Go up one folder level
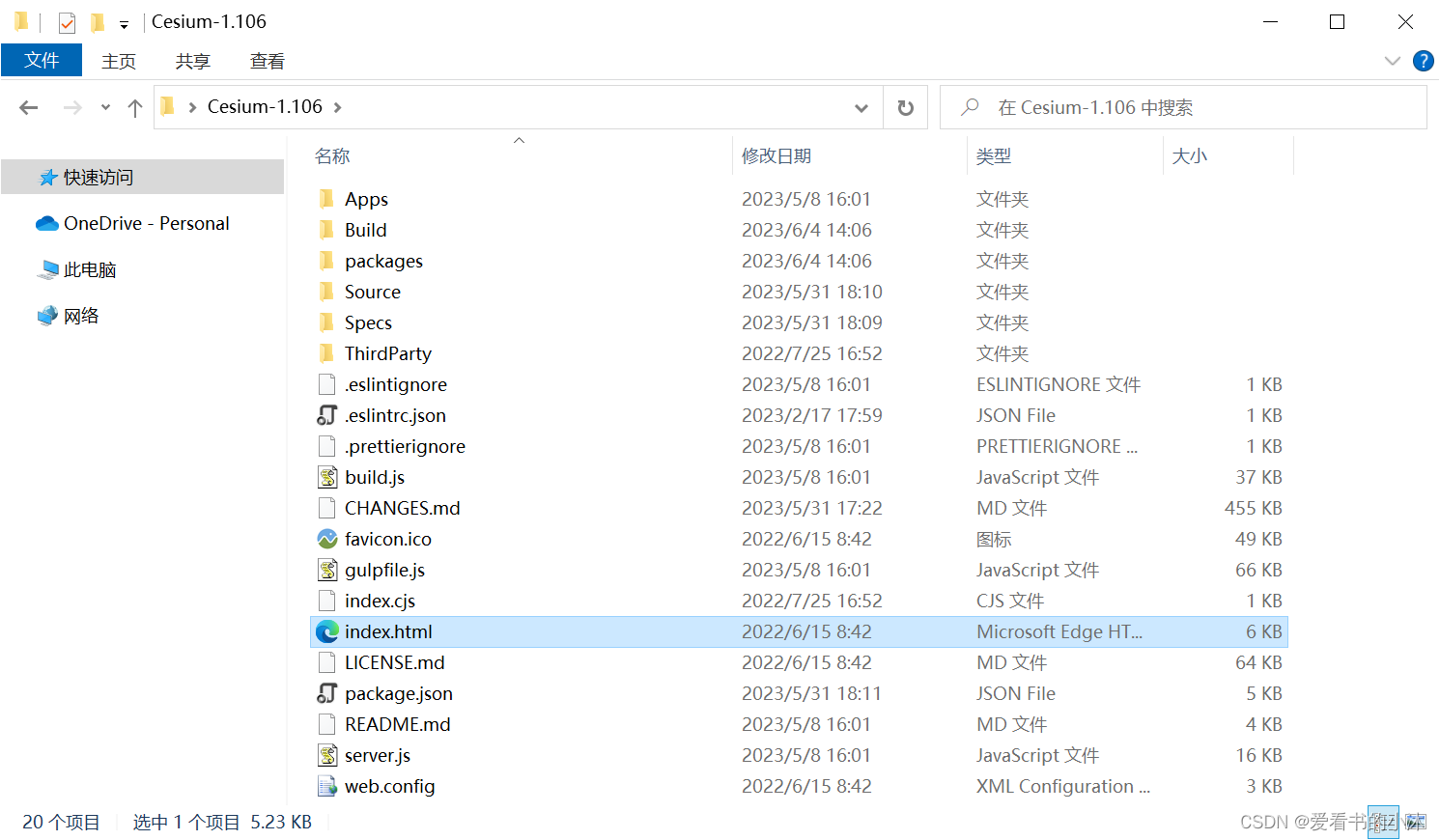The width and height of the screenshot is (1440, 840). 135,107
